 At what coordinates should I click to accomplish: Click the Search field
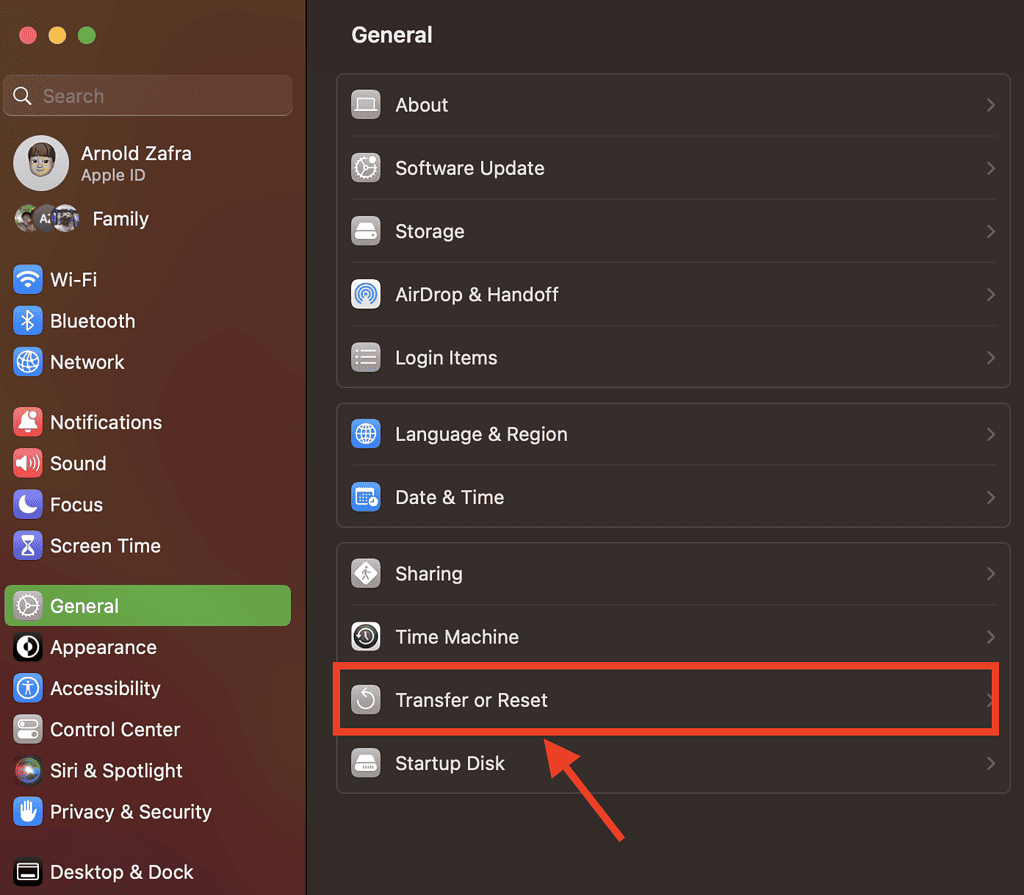tap(148, 95)
